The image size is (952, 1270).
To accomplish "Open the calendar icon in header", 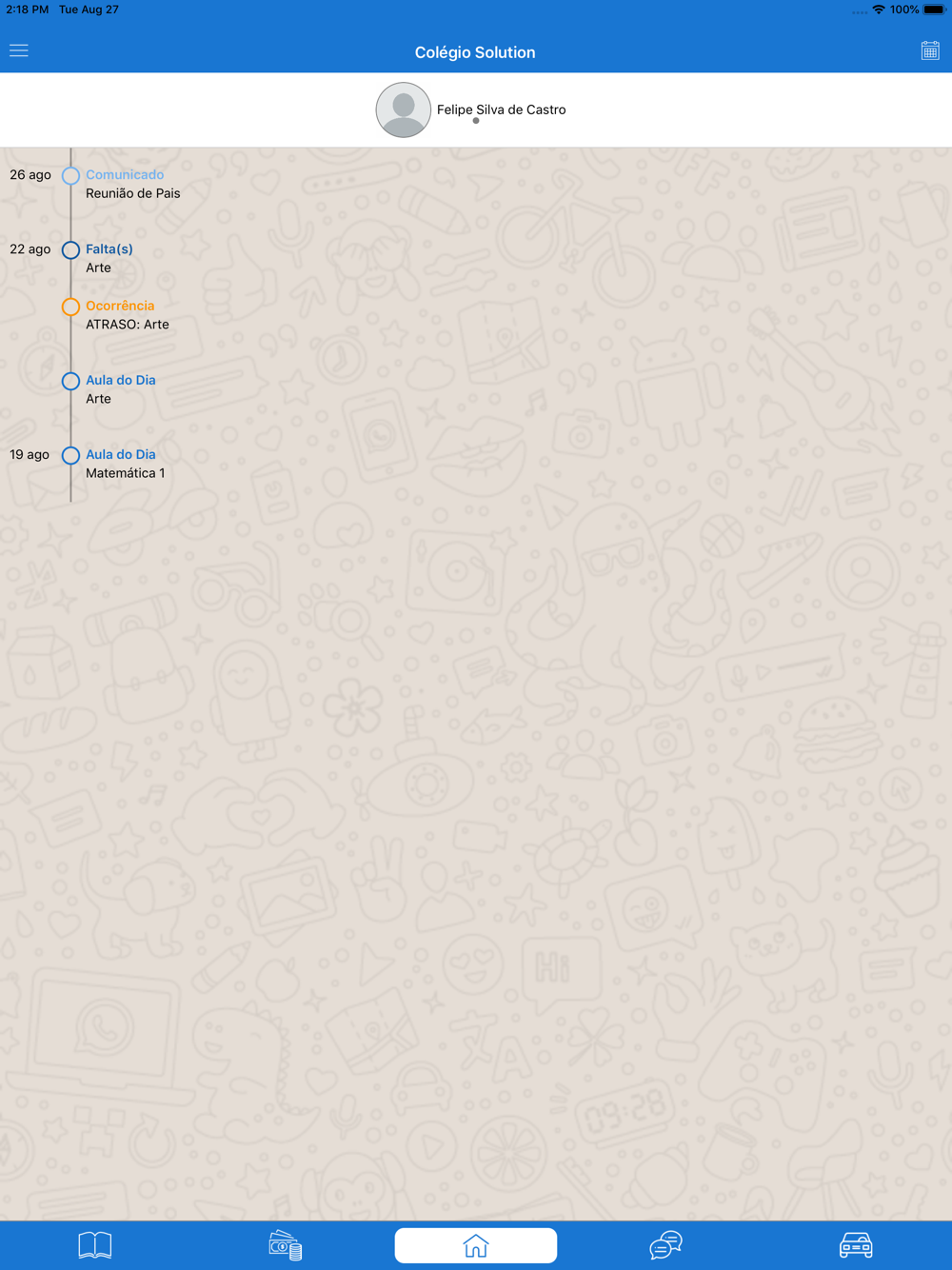I will [930, 51].
